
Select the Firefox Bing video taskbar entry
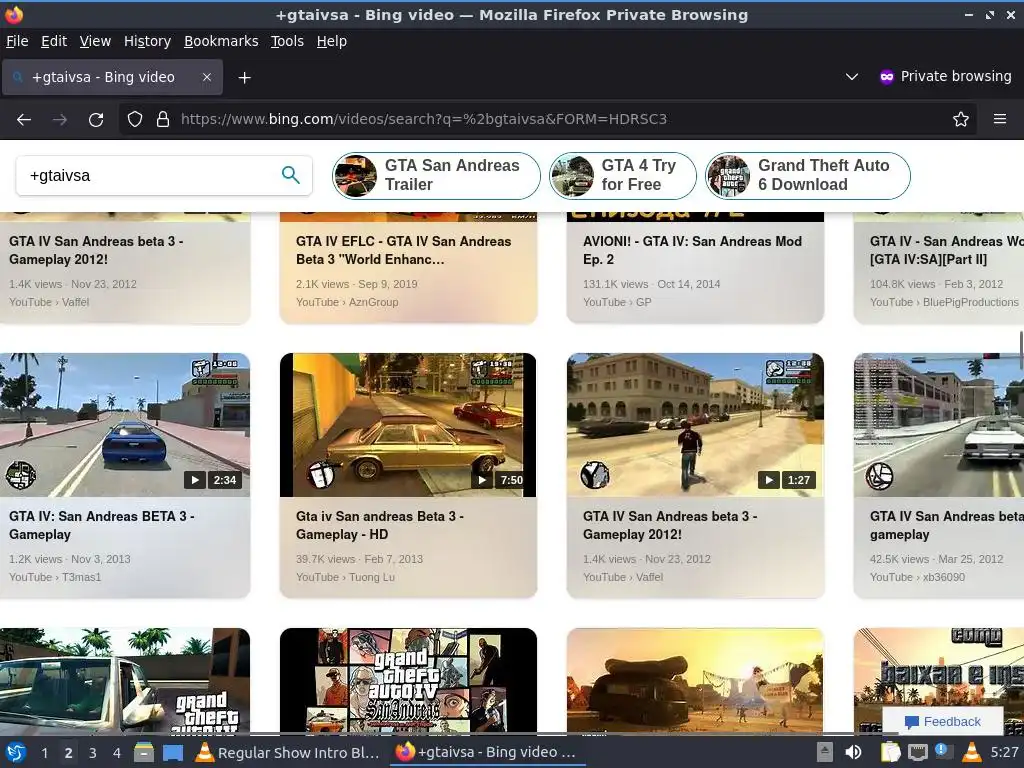pos(487,752)
